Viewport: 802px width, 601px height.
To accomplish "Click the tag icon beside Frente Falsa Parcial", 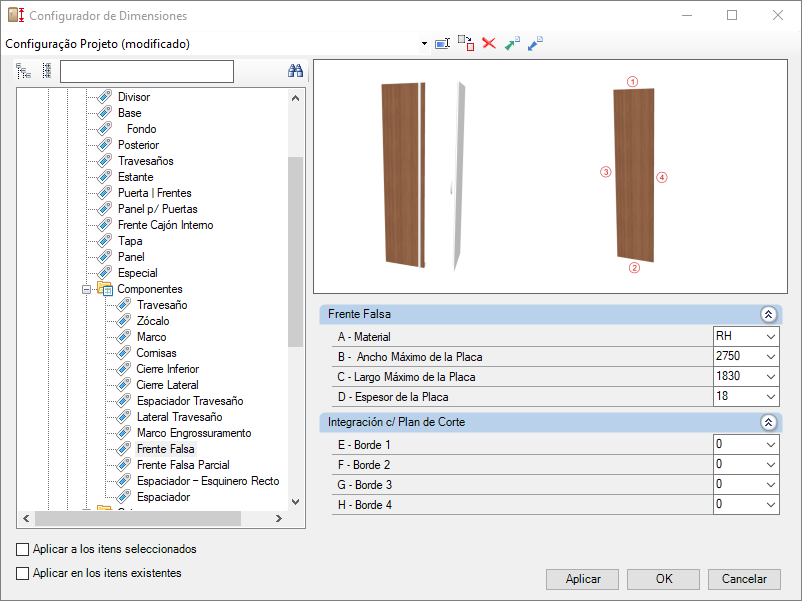I will coord(123,464).
